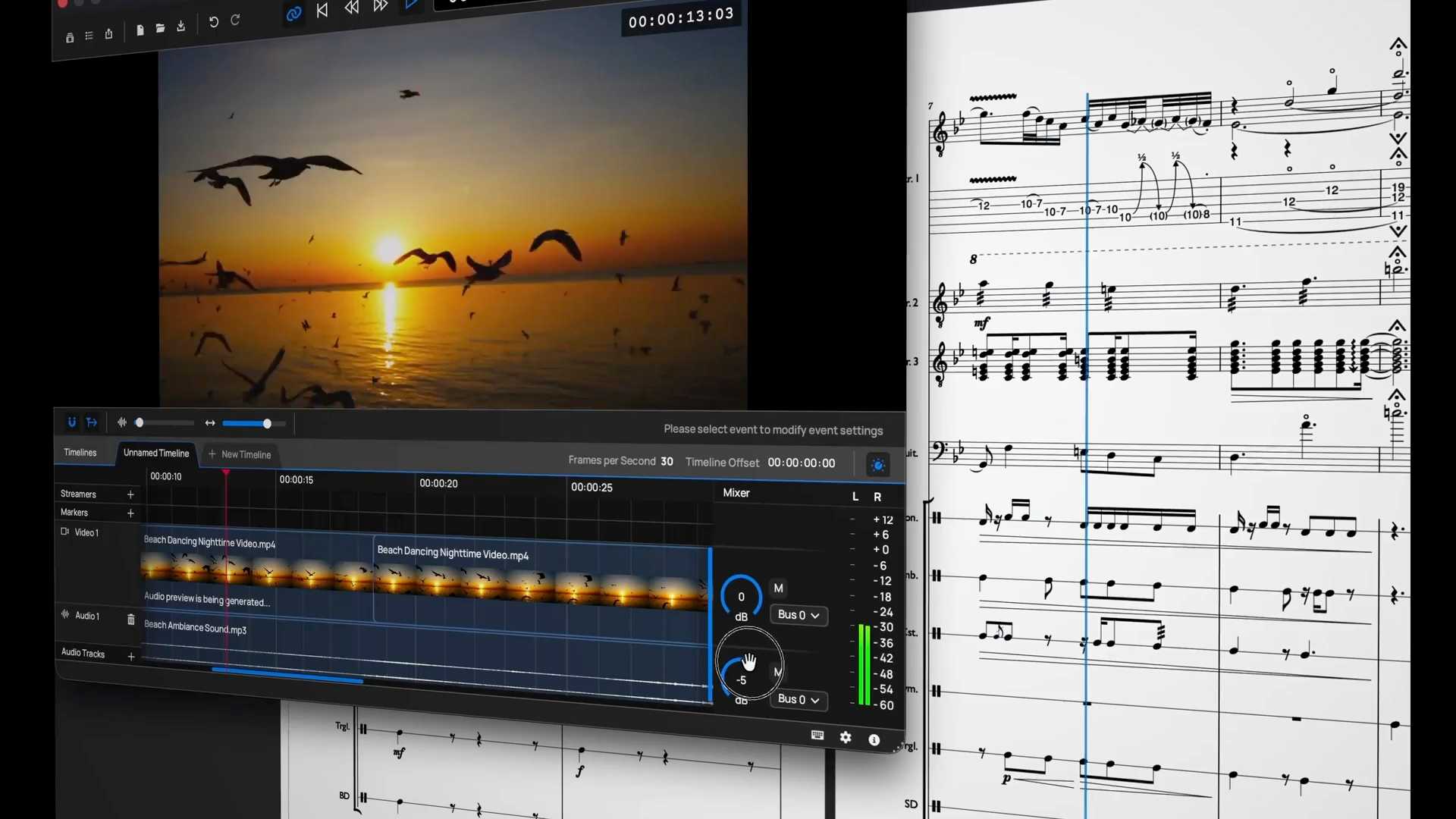
Task: Add a new Marker with plus icon
Action: [x=130, y=513]
